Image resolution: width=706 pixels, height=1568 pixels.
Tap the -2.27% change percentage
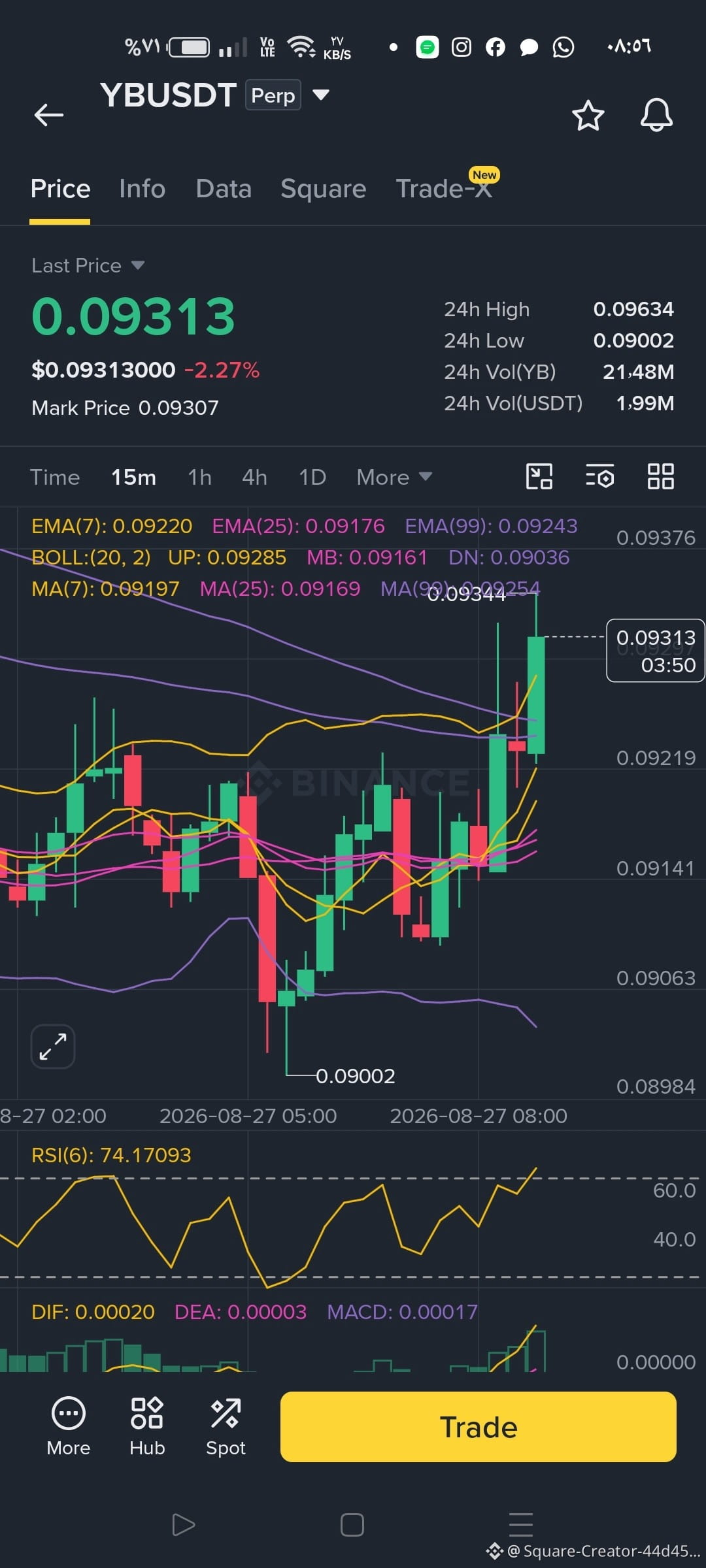point(222,370)
